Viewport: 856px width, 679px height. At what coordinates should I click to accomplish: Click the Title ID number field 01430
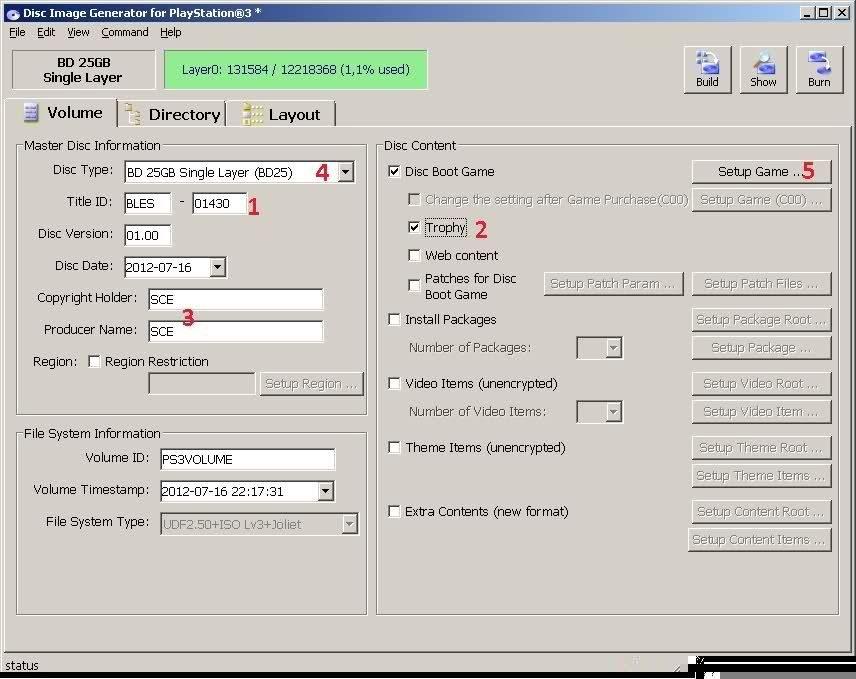[x=219, y=204]
